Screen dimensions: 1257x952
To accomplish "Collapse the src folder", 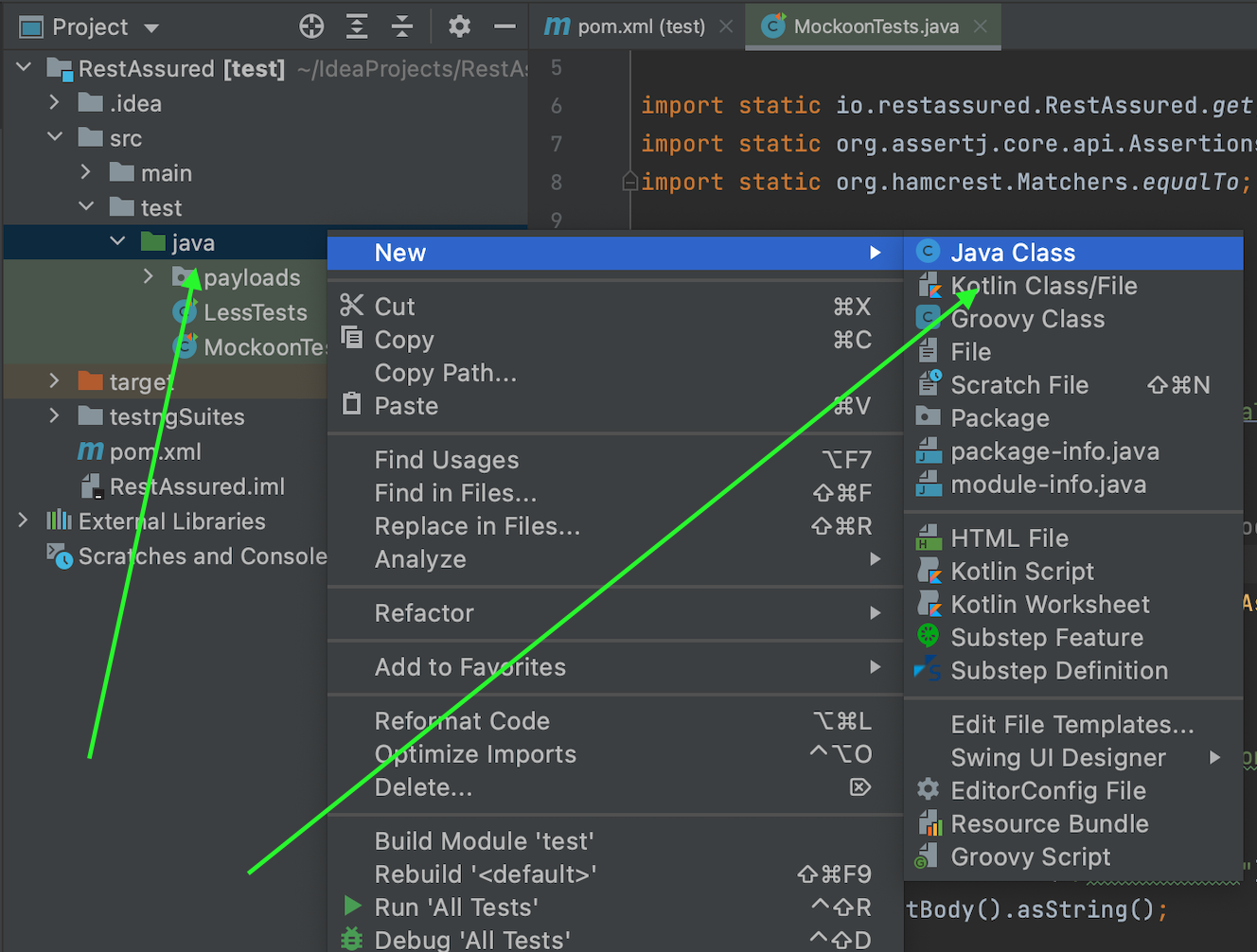I will [54, 138].
